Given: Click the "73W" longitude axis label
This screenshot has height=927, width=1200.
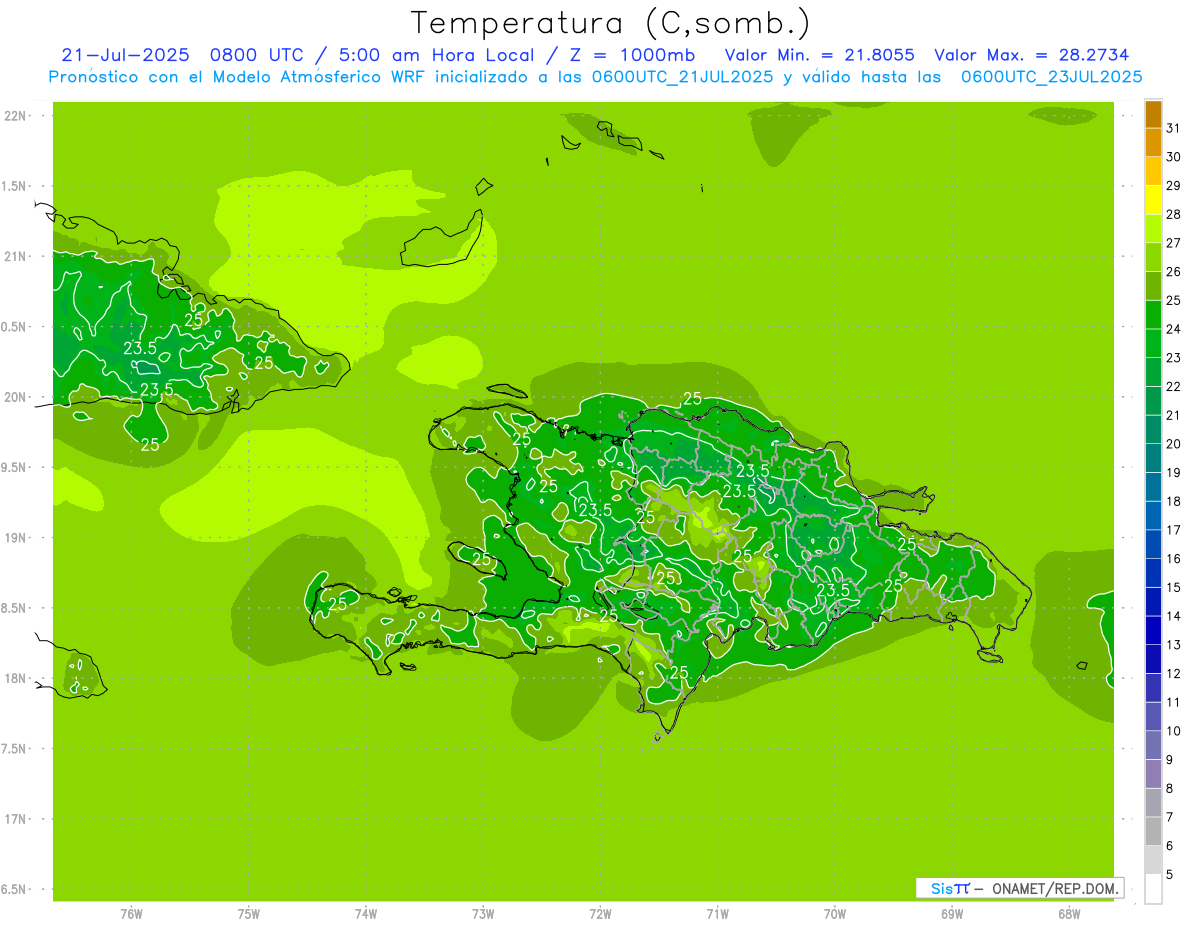Looking at the screenshot, I should click(x=483, y=914).
